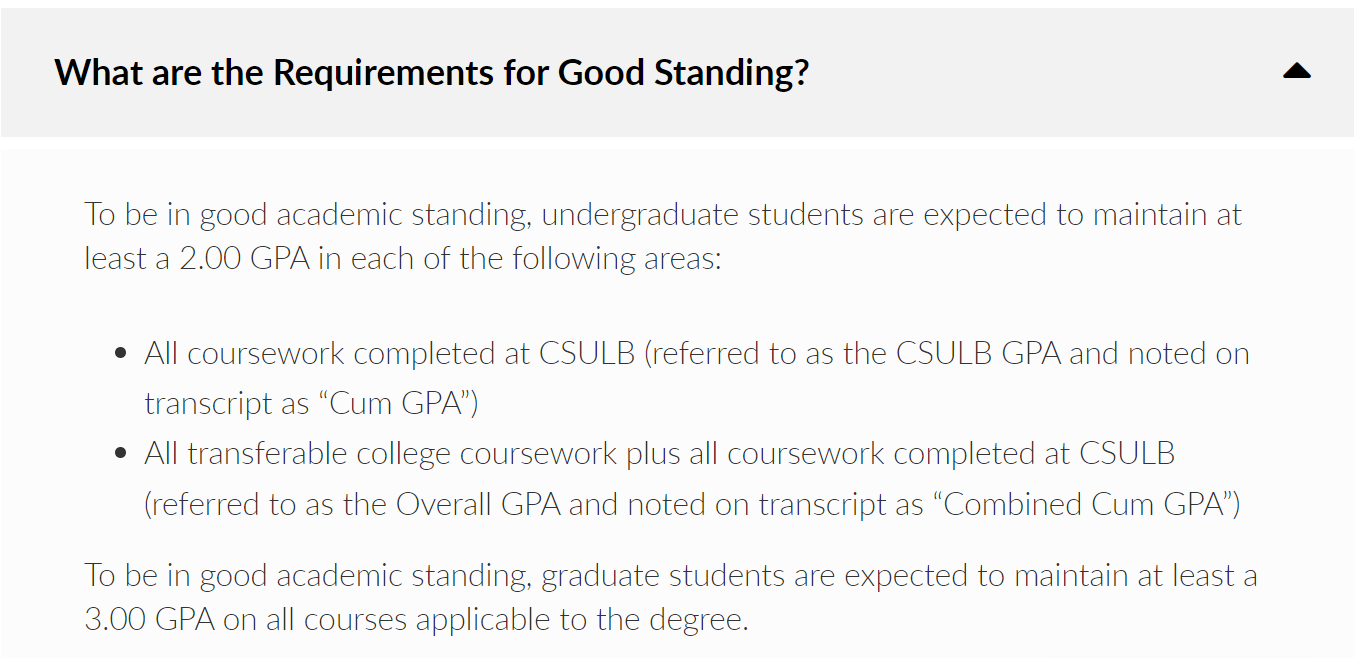Click the quoted "Cum GPA" text
1354x658 pixels.
398,403
